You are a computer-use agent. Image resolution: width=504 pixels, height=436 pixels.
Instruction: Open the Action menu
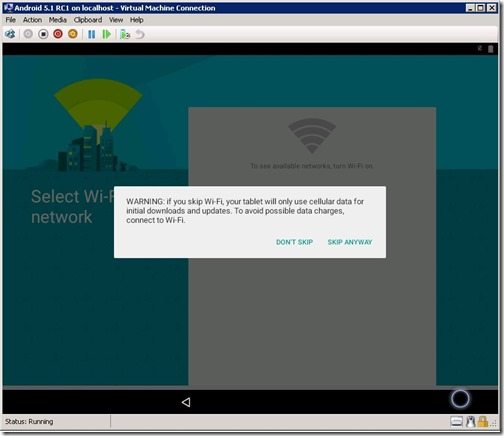click(32, 20)
